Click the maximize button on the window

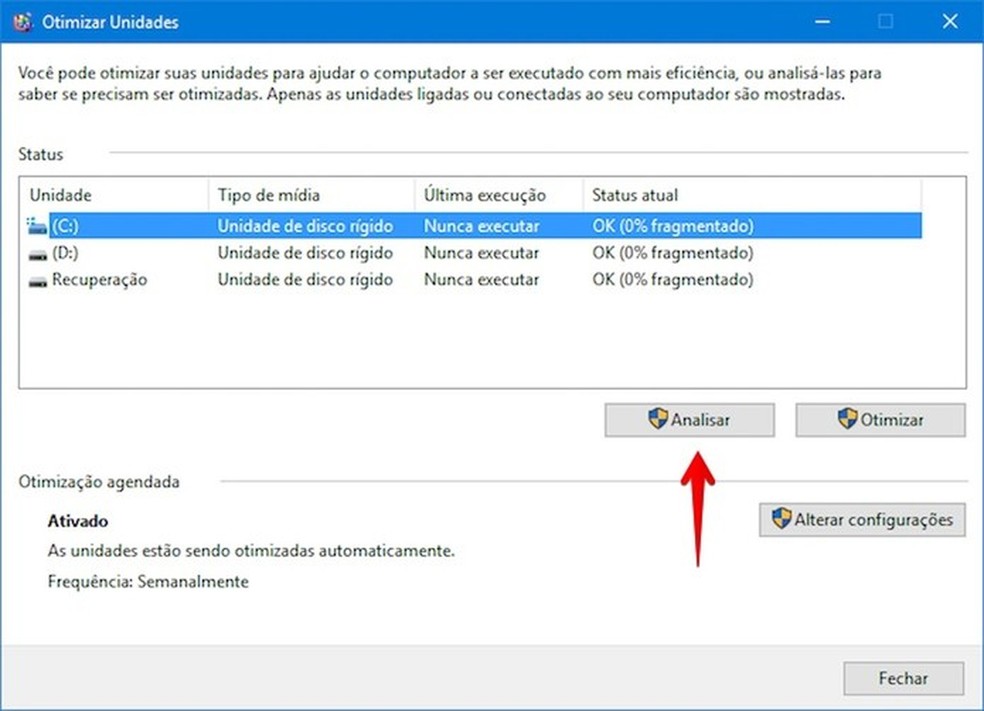coord(886,21)
